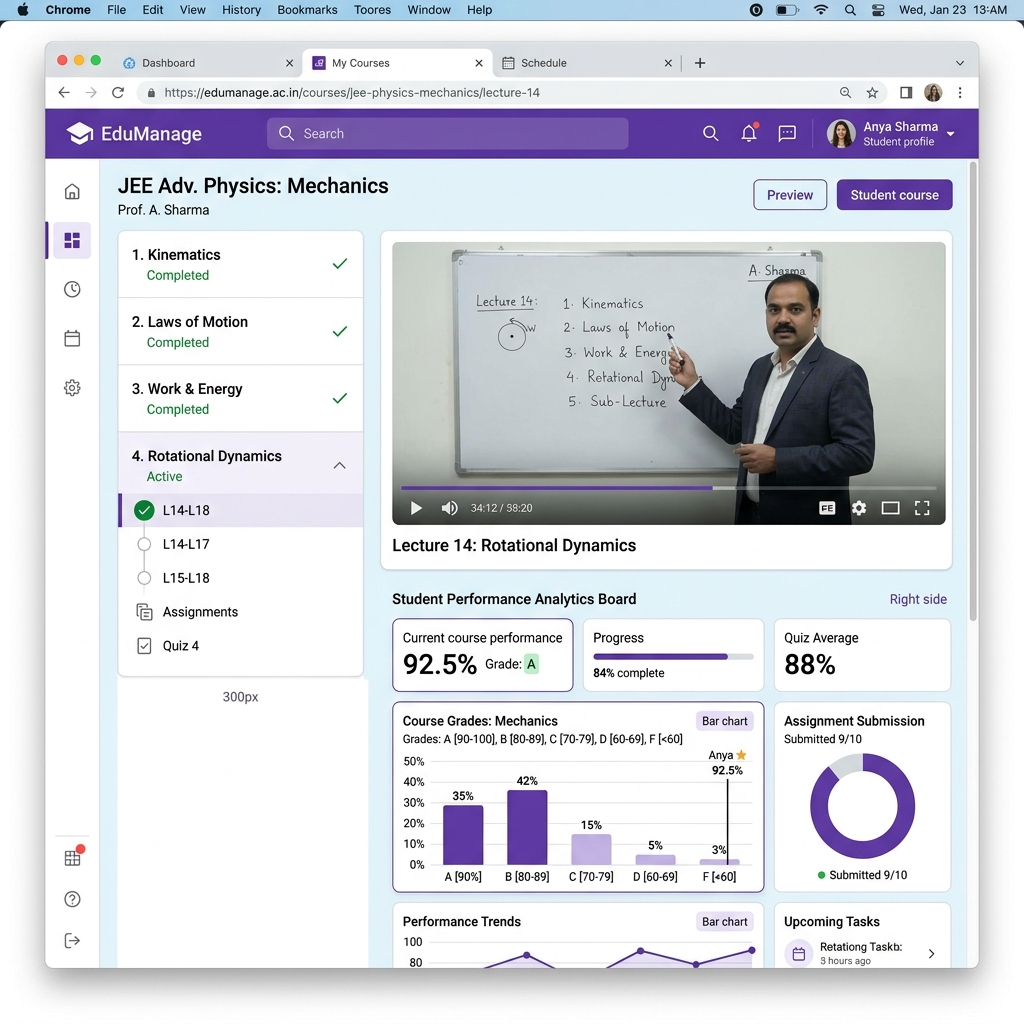Screen dimensions: 1024x1024
Task: Open the Bookmarks menu in menu bar
Action: pos(306,10)
